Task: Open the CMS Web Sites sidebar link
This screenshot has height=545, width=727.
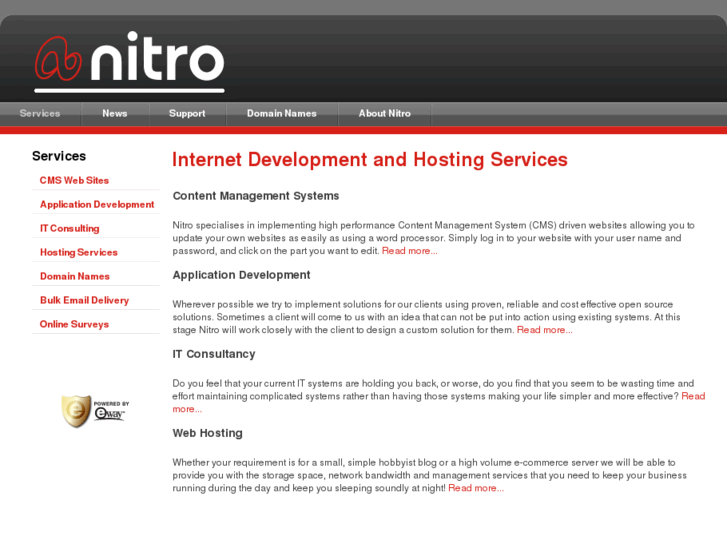Action: click(74, 180)
